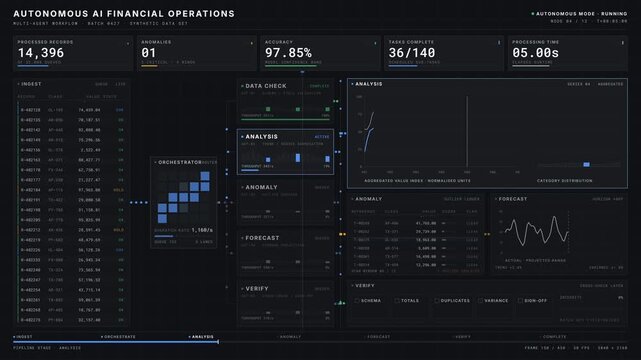
Task: Click the Complete status on Data Check card
Action: tap(320, 86)
